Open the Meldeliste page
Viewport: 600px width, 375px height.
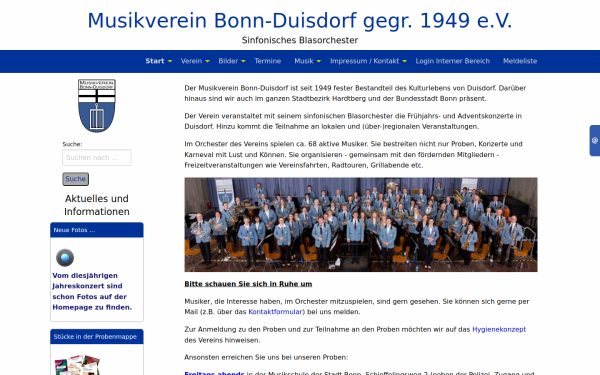tap(520, 61)
